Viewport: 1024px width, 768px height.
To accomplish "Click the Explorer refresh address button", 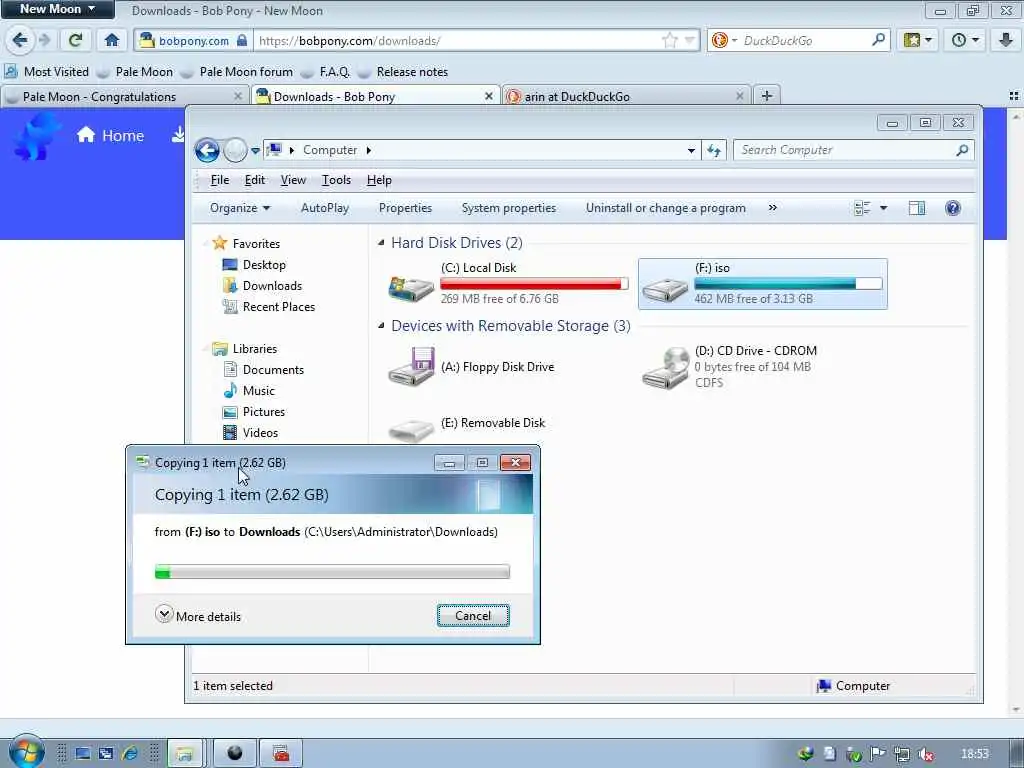I will 714,150.
